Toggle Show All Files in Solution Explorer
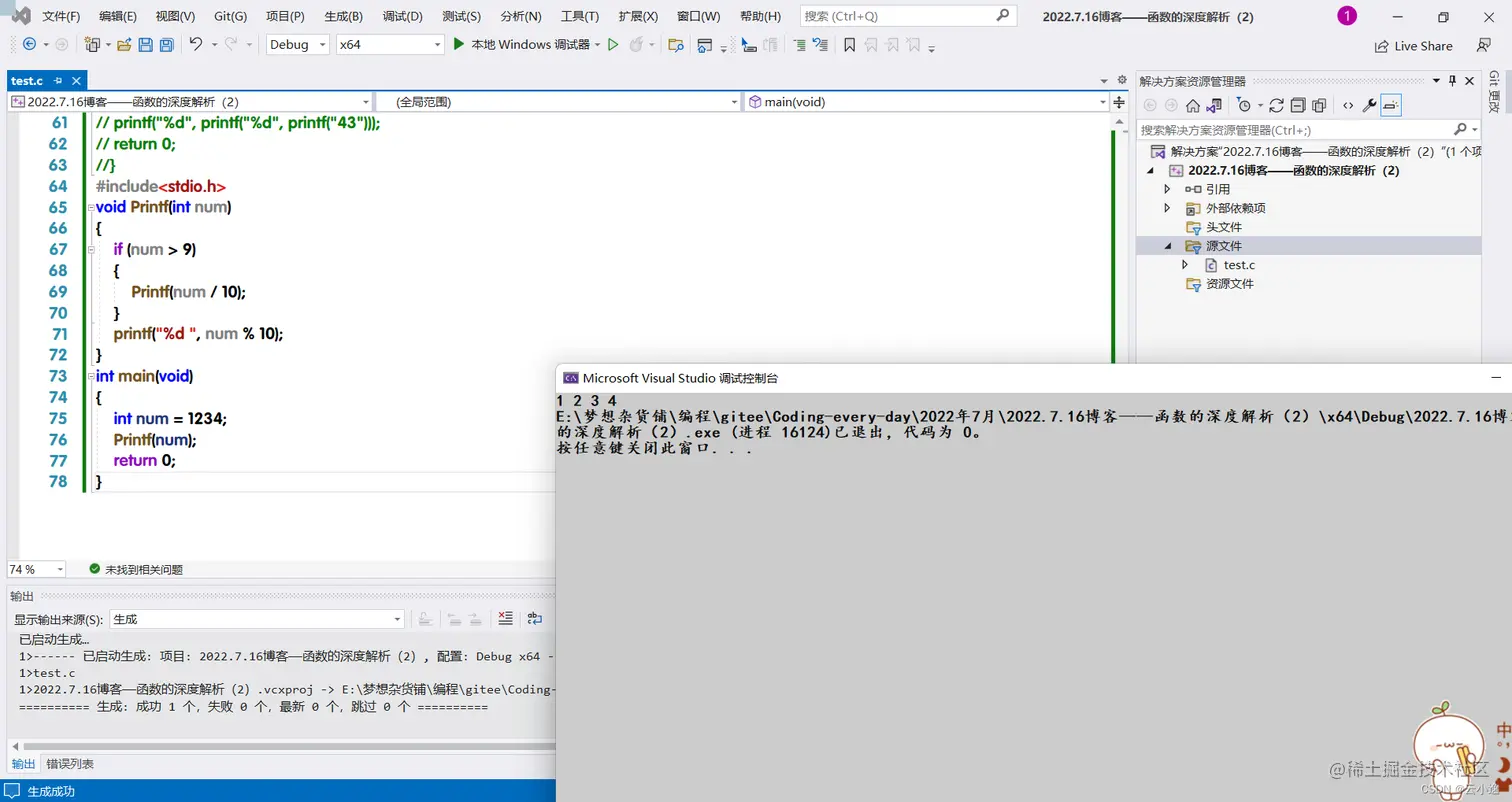Viewport: 1512px width, 802px height. [1319, 105]
